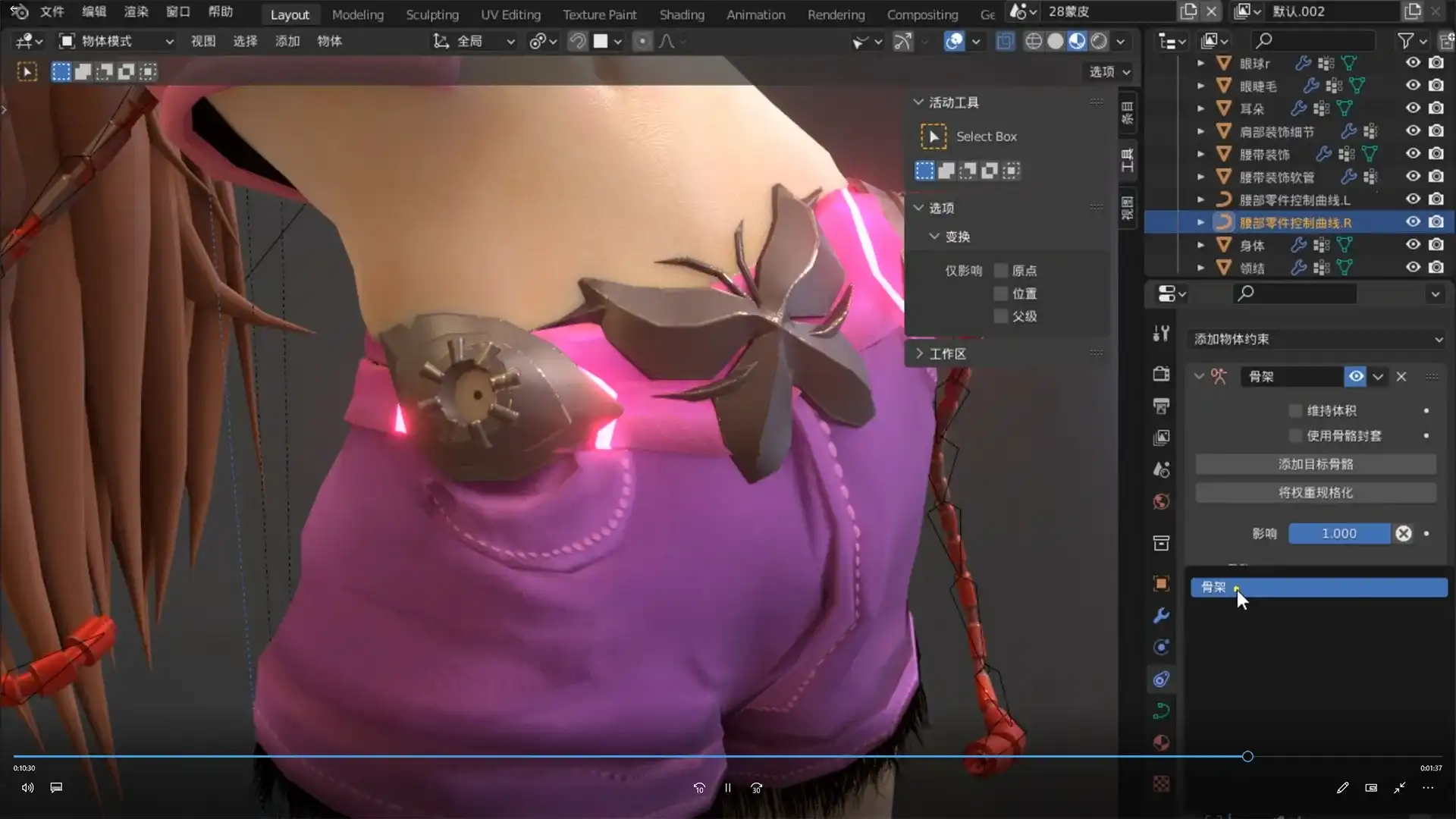
Task: Open the Render properties tab
Action: point(1161,374)
